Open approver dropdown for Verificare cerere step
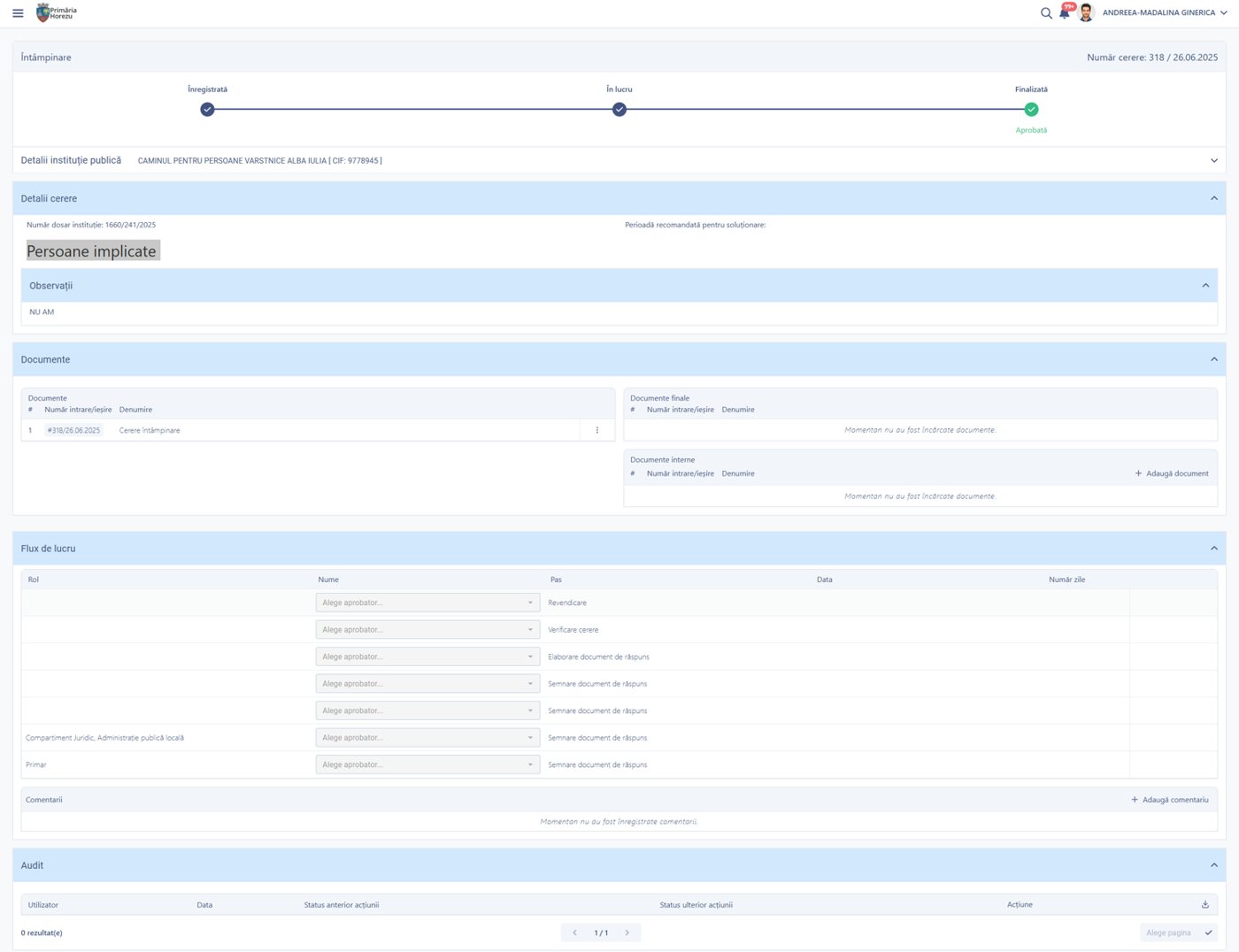 [427, 630]
